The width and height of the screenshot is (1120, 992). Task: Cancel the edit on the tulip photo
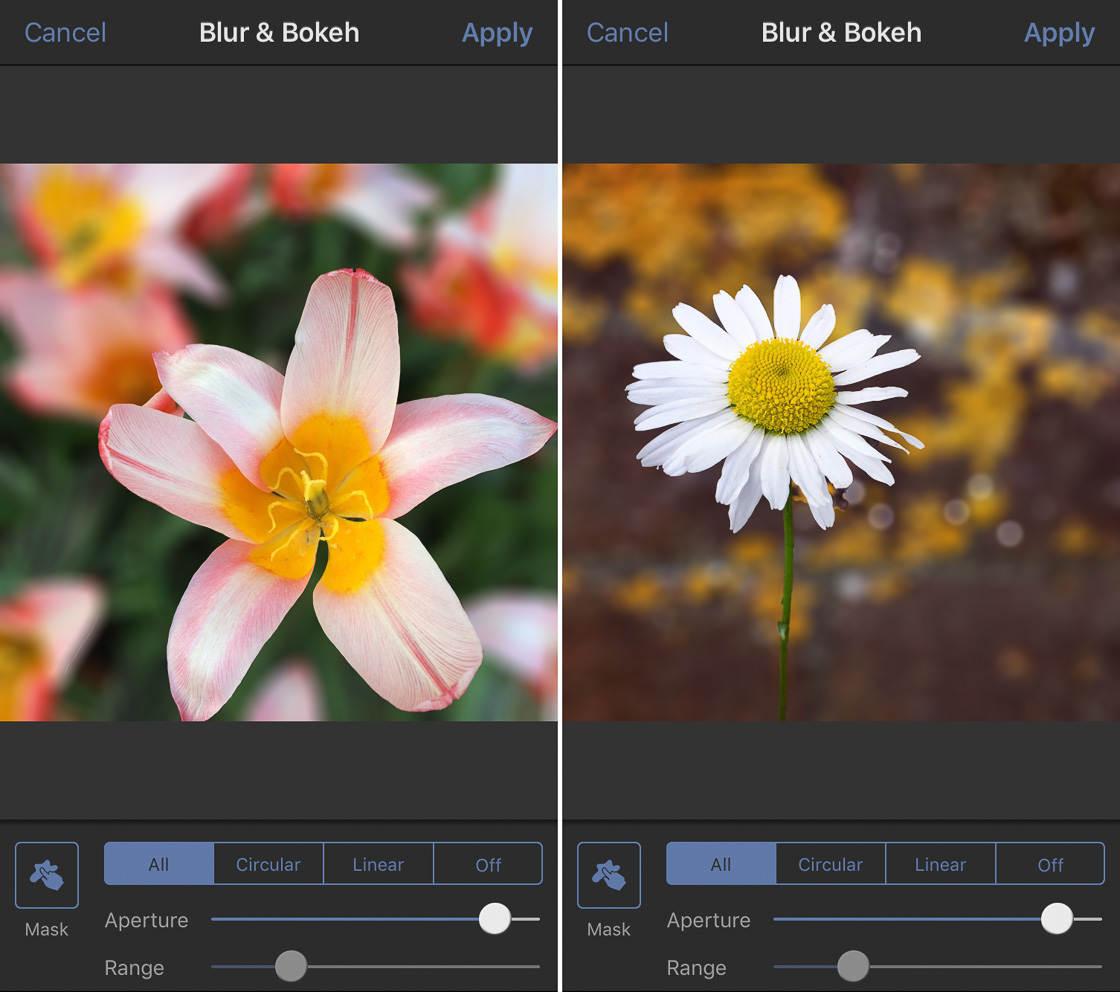coord(64,32)
